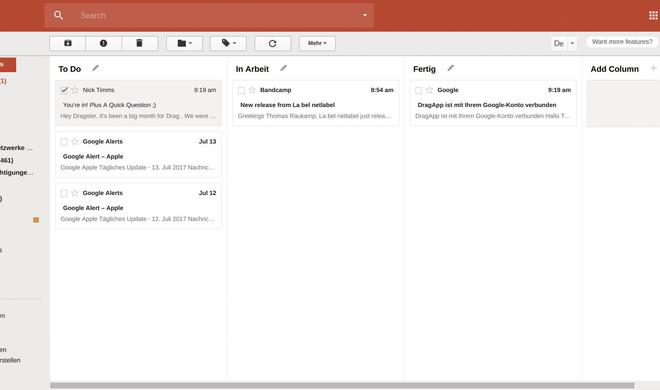The height and width of the screenshot is (390, 660).
Task: Star the DragApp ist mit Ihrem Google-Konto email
Action: [430, 90]
